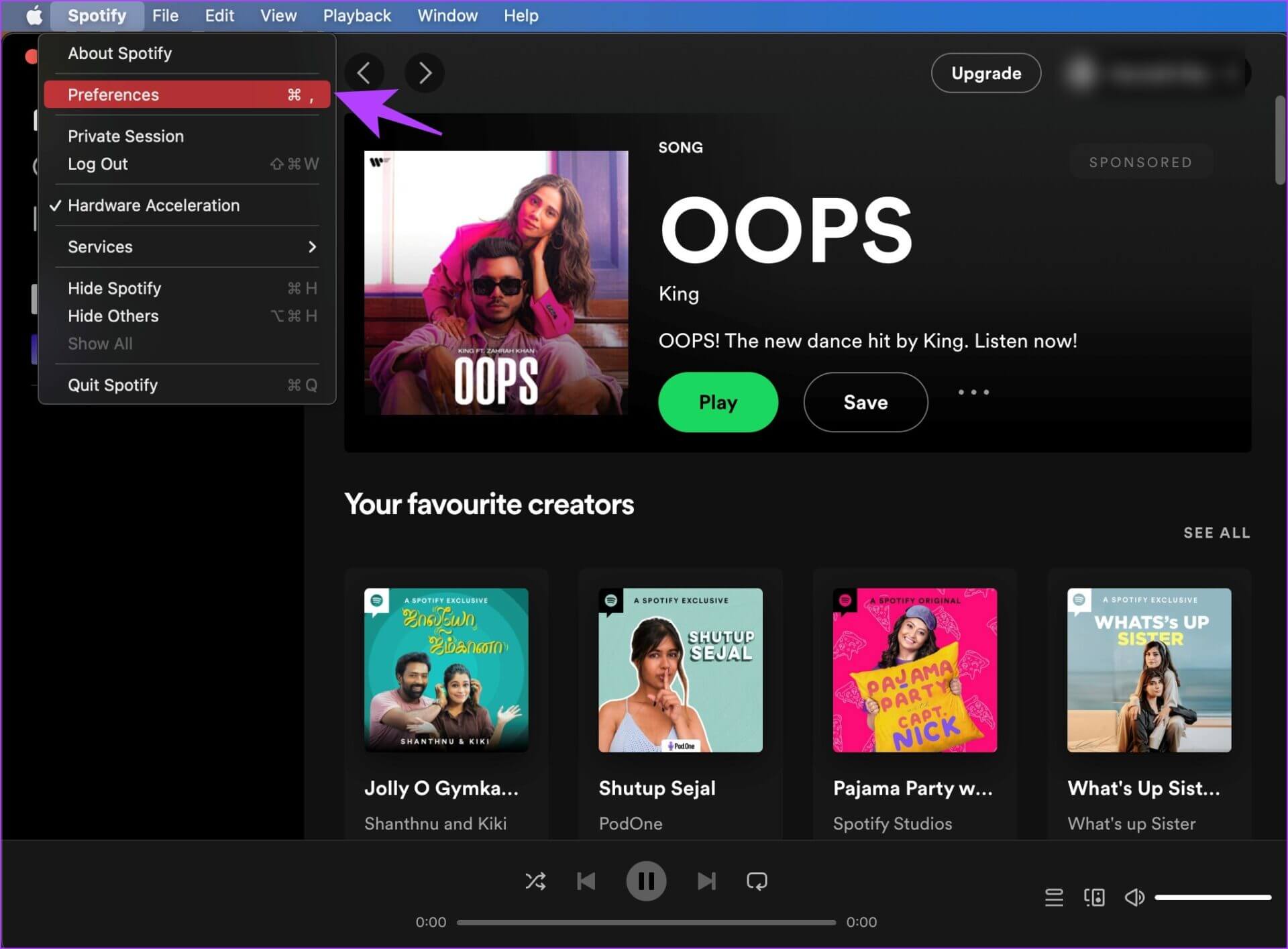Click the Shutup Sejal title
The height and width of the screenshot is (949, 1288).
pos(657,788)
